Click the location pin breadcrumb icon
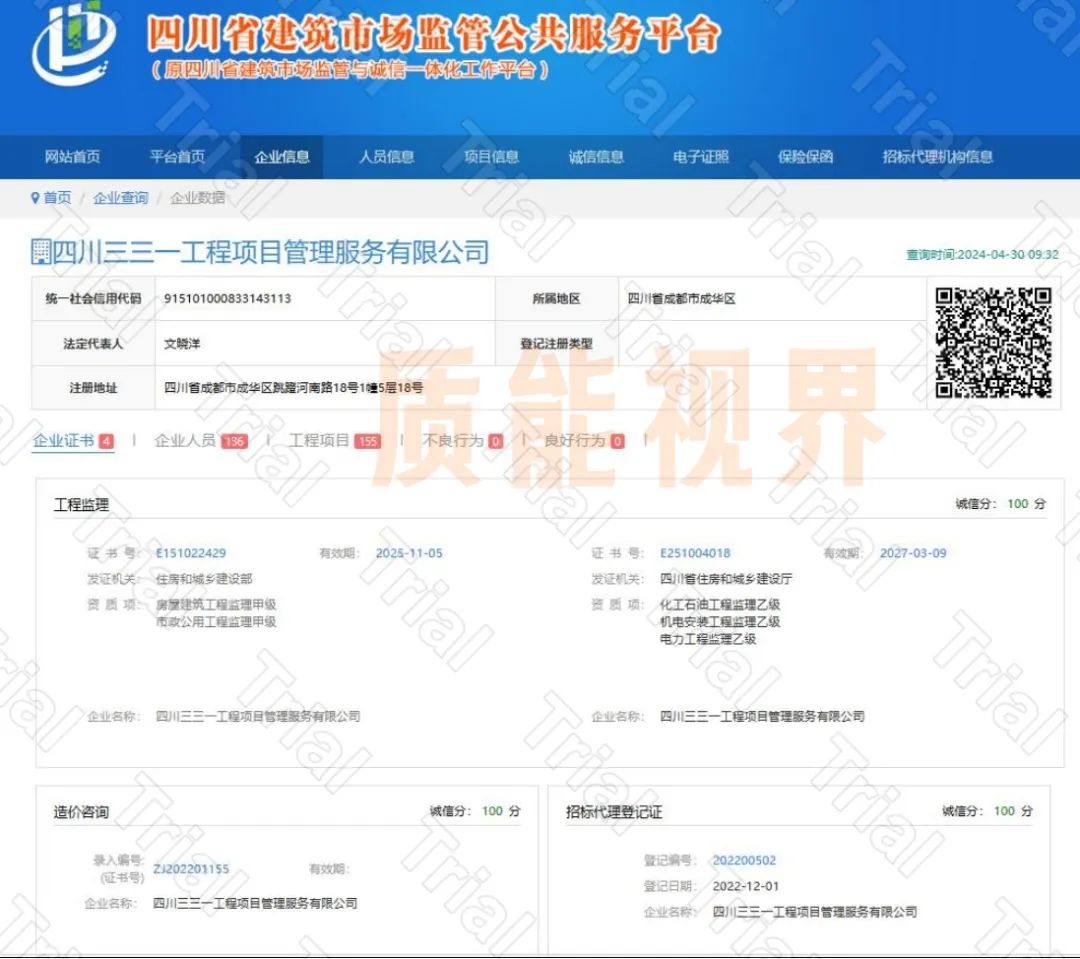 (35, 198)
